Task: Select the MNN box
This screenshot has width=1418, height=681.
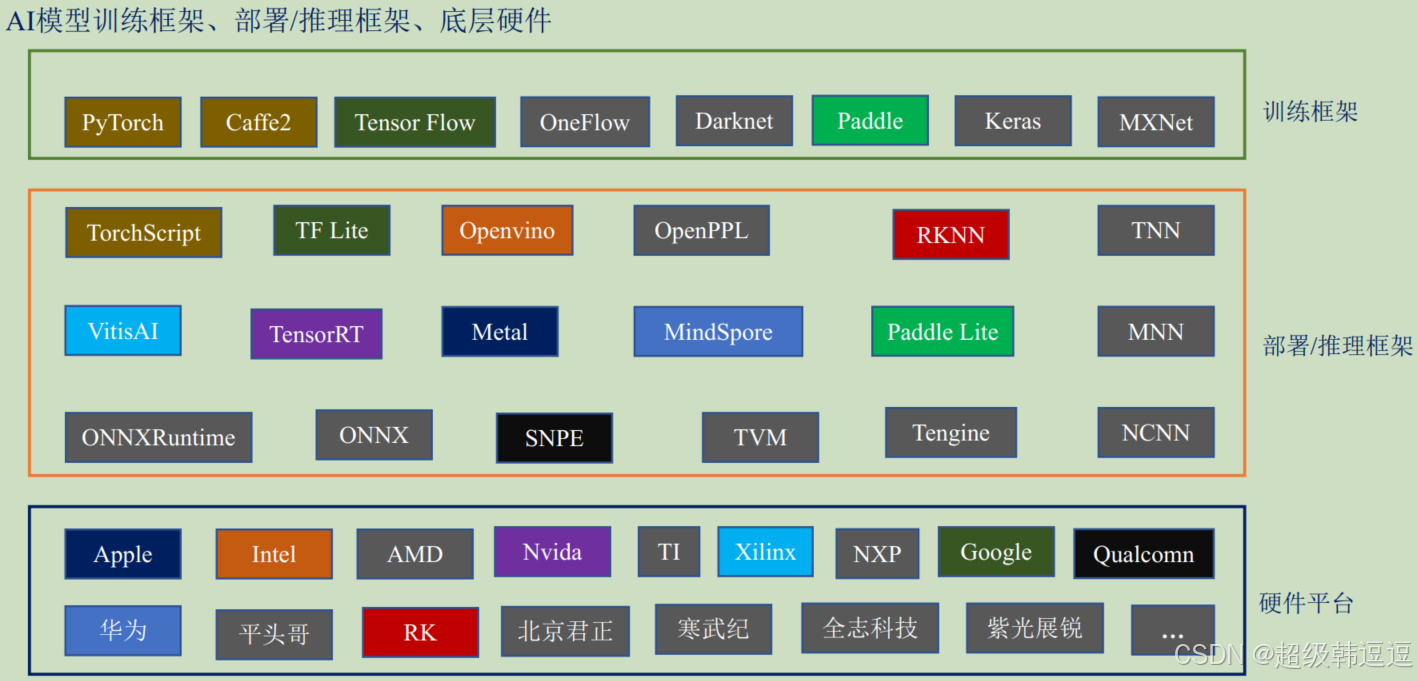Action: click(1156, 331)
